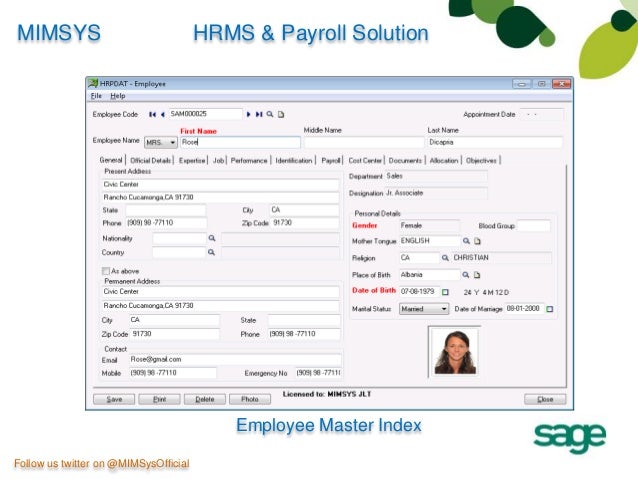Click the HRPDAT application title icon
This screenshot has height=479, width=638.
[x=93, y=83]
